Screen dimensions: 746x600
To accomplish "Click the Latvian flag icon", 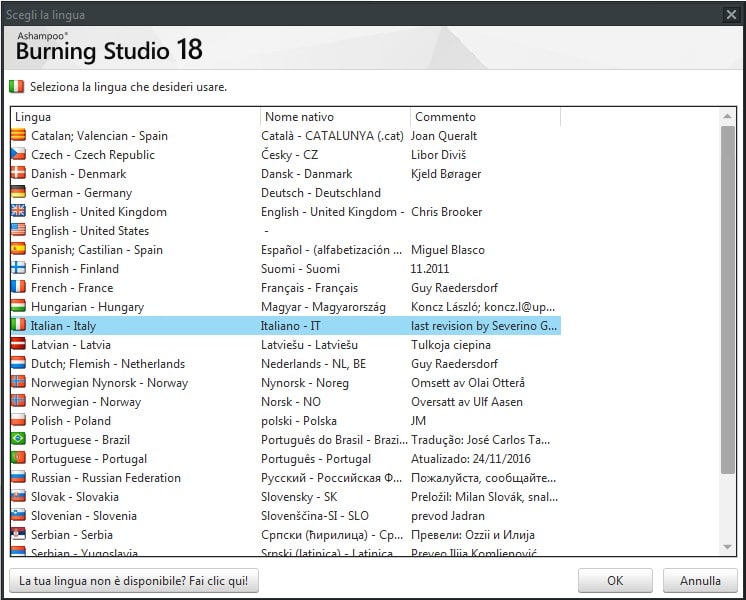I will tap(19, 344).
